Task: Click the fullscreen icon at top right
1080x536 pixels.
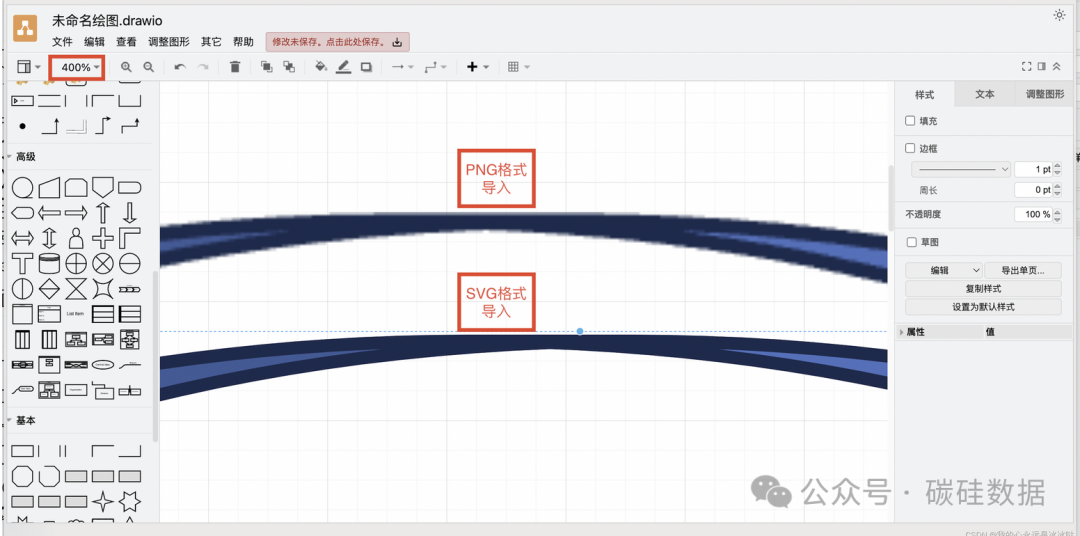Action: (x=1026, y=67)
